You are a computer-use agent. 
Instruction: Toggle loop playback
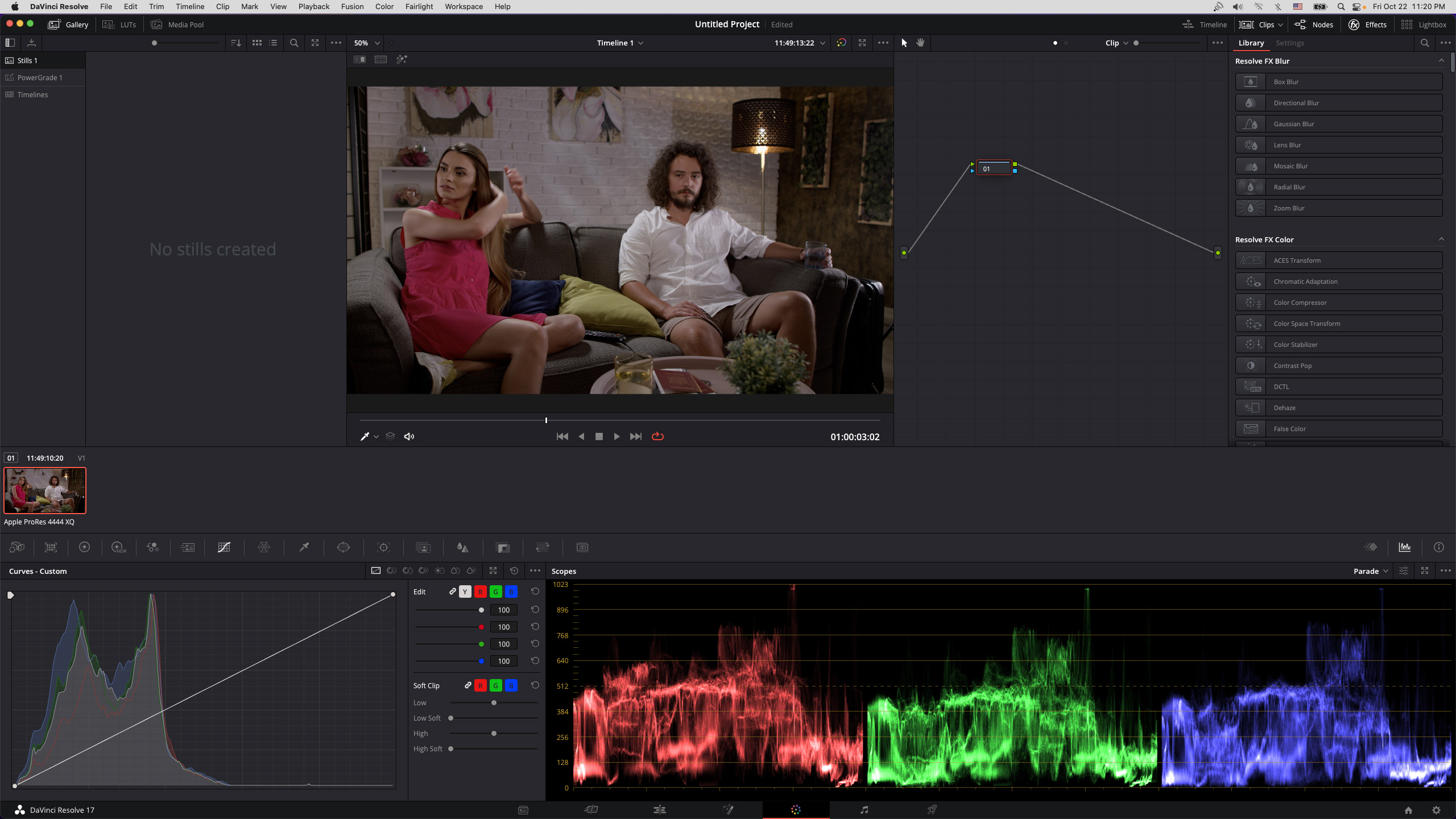(657, 436)
